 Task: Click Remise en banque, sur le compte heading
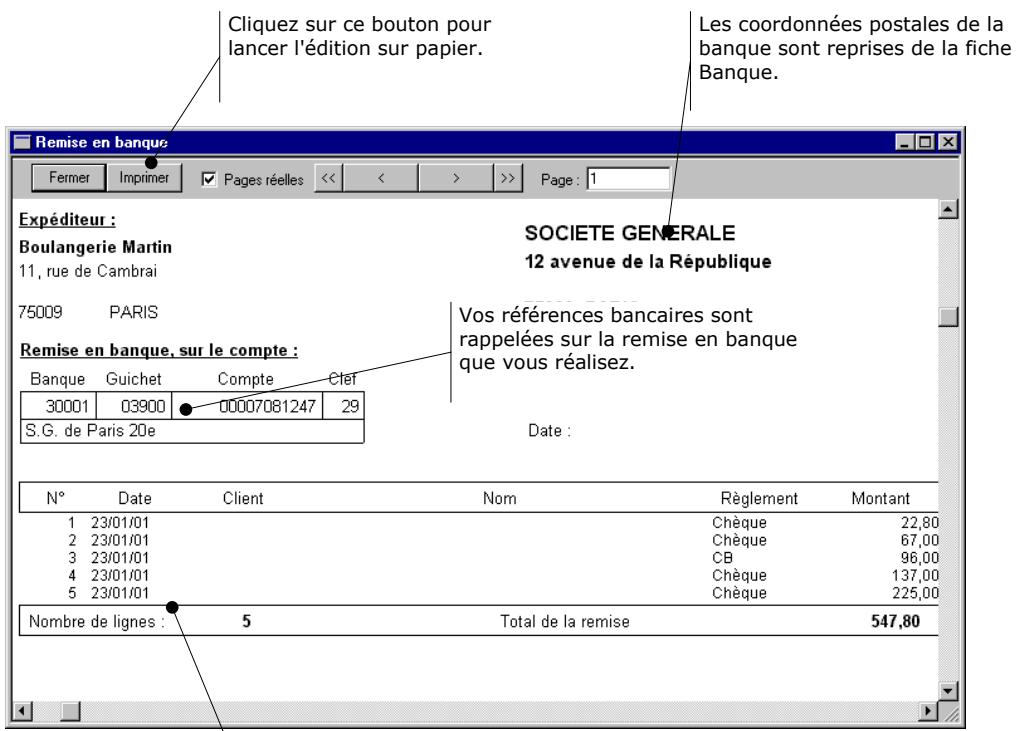tap(159, 350)
